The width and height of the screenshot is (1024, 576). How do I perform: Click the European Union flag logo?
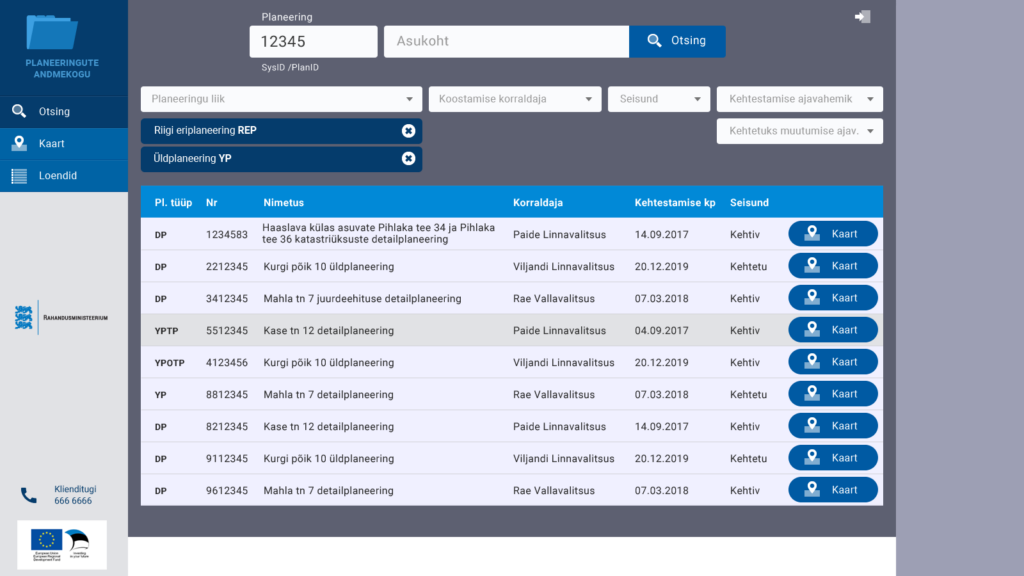[46, 540]
